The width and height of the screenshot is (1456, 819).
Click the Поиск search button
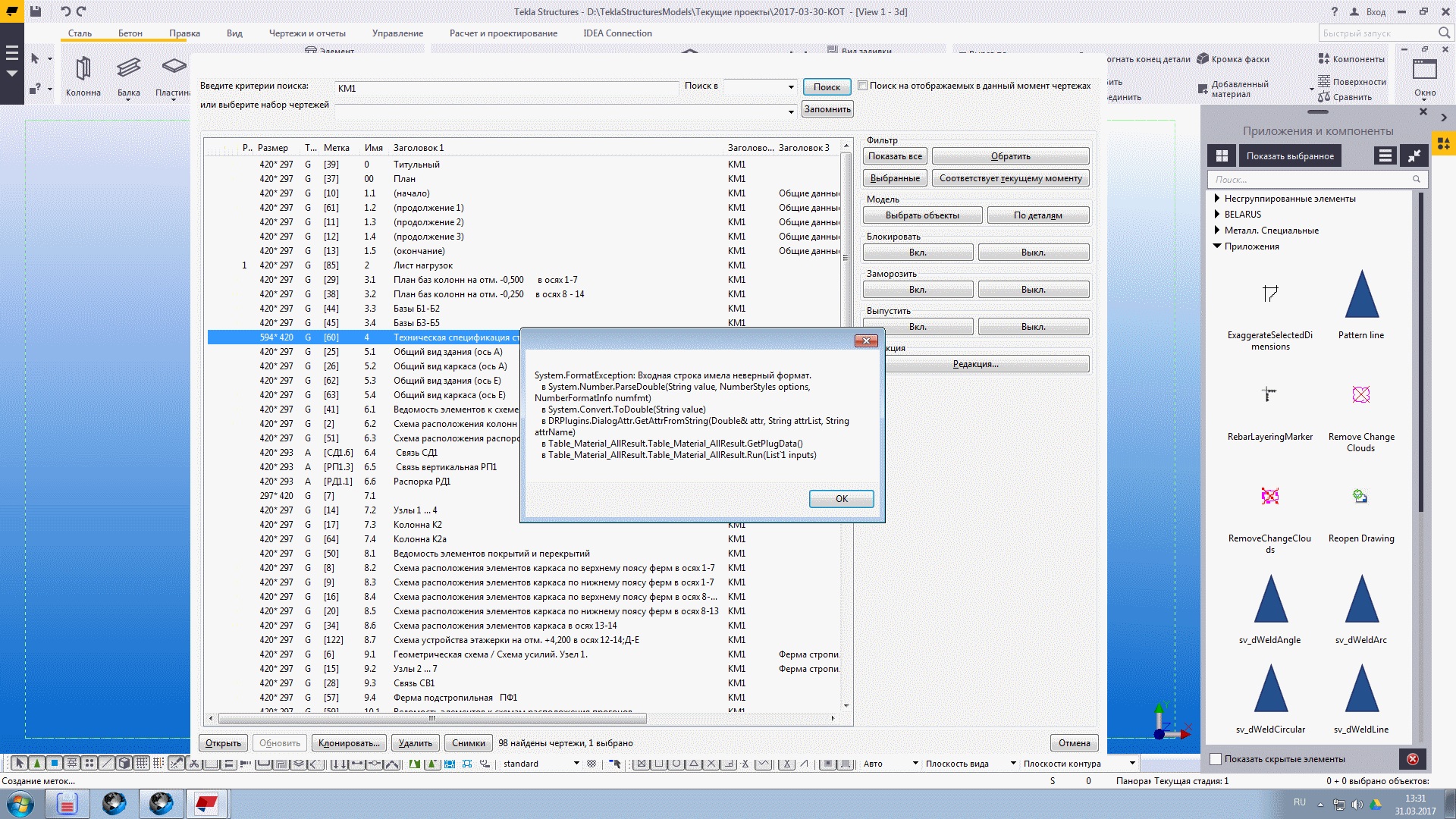[827, 87]
